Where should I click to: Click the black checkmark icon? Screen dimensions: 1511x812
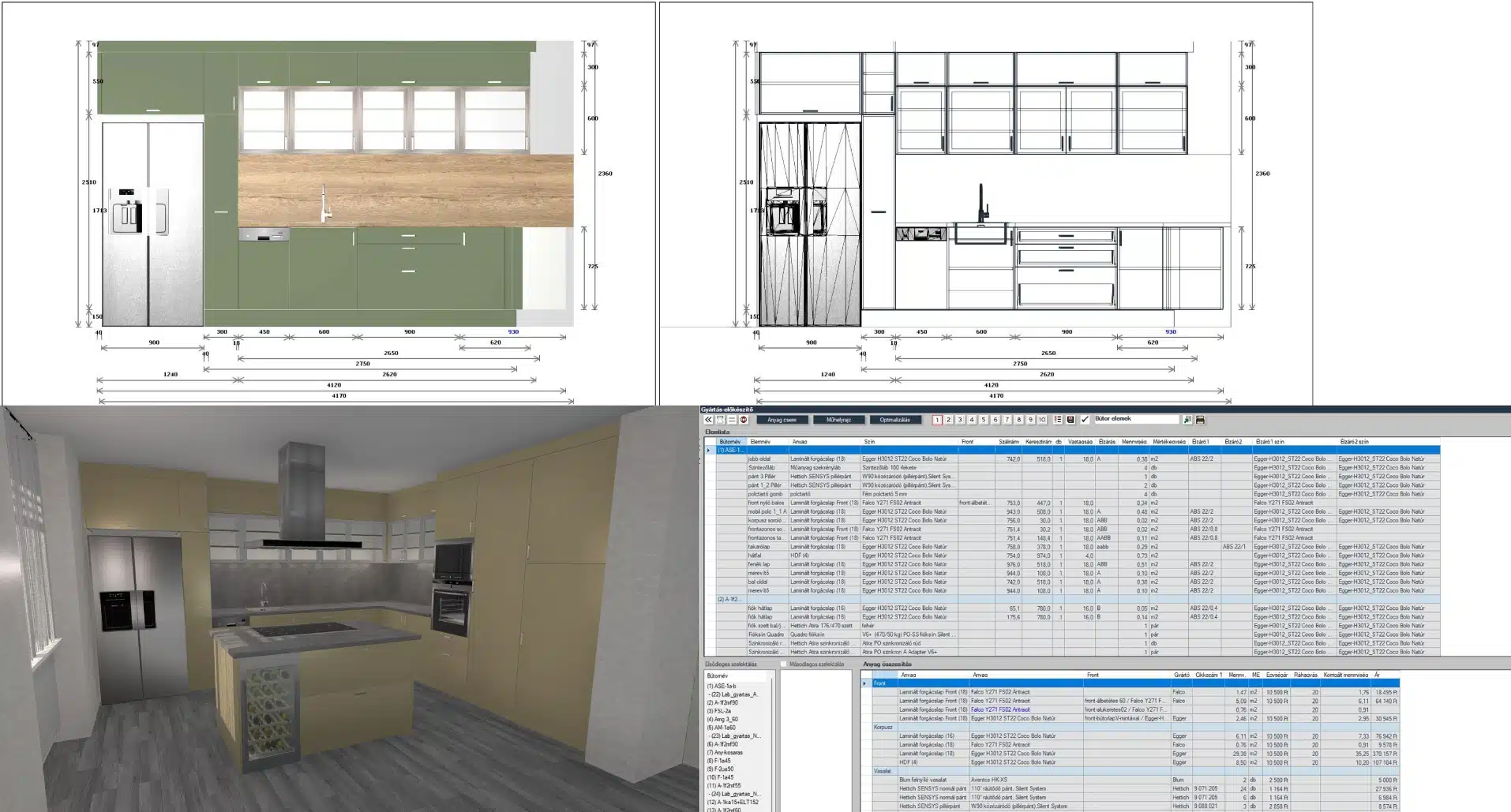[x=1085, y=420]
